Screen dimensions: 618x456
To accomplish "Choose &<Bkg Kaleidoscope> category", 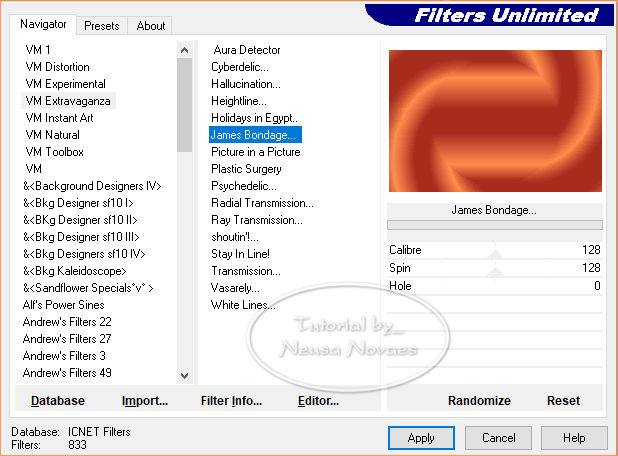I will [74, 271].
